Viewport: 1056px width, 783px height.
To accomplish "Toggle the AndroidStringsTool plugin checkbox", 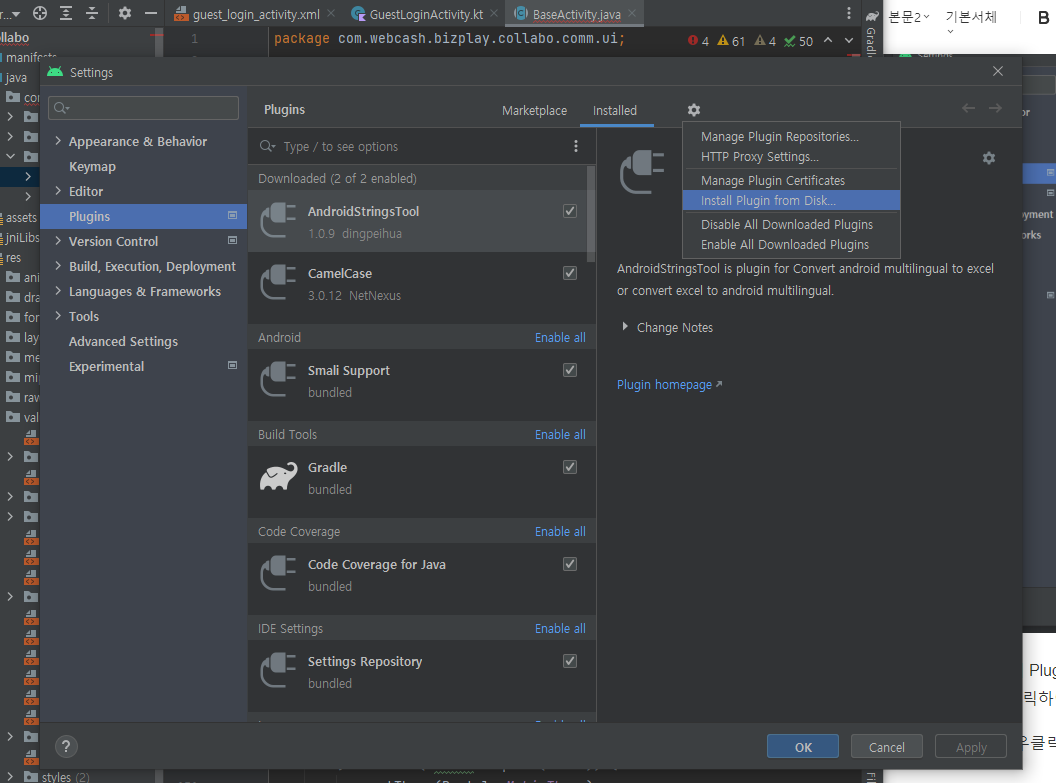I will point(570,211).
